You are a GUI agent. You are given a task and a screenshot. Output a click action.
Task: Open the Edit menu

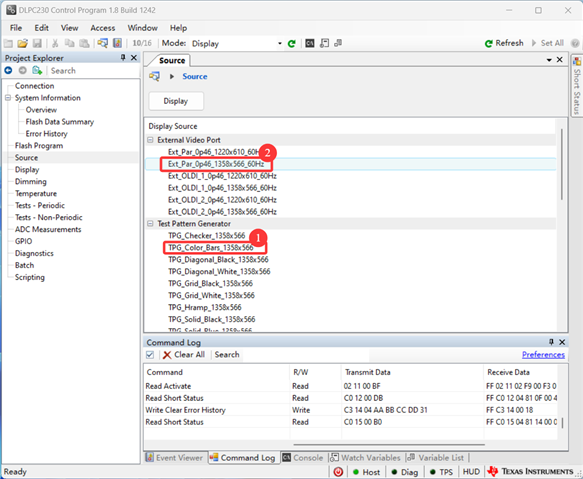coord(41,28)
